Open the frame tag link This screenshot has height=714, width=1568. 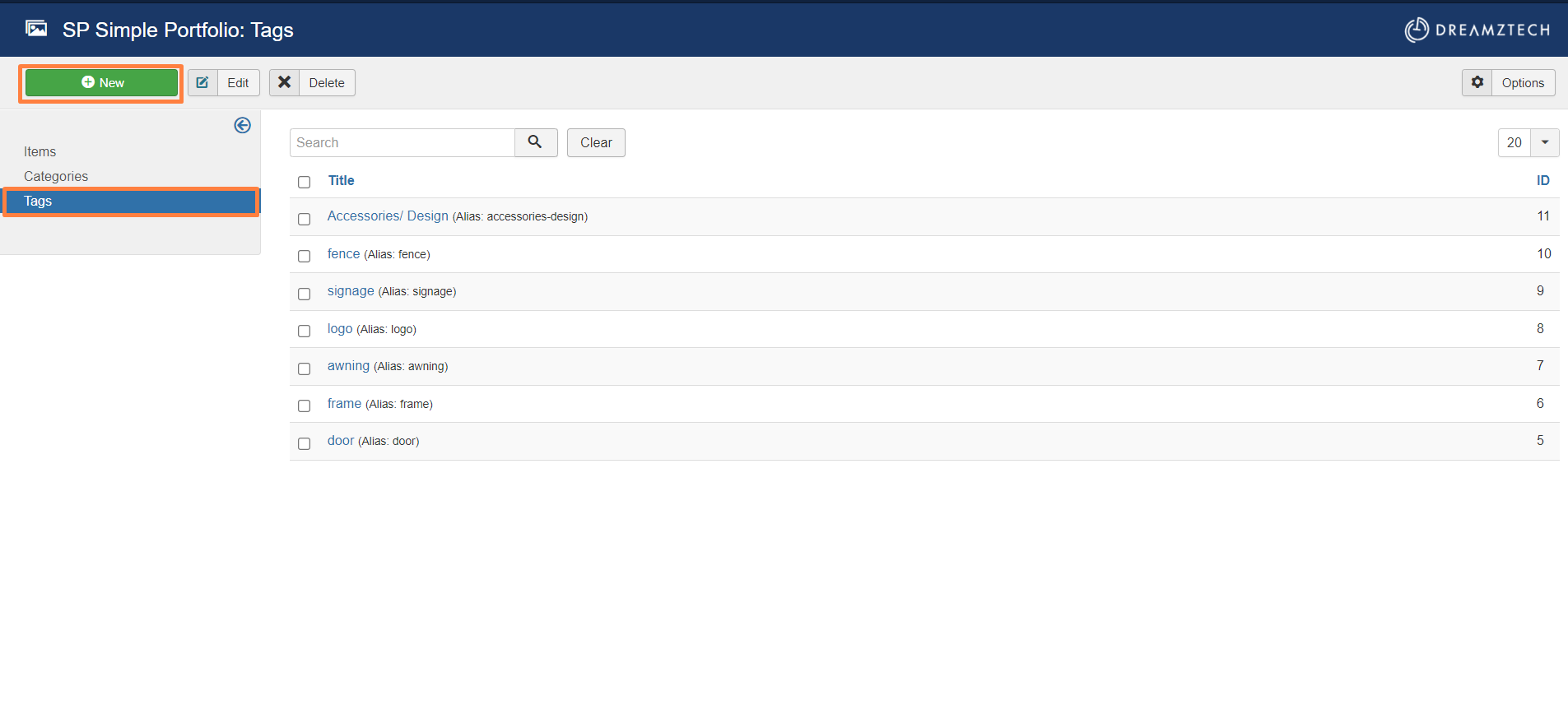coord(344,404)
